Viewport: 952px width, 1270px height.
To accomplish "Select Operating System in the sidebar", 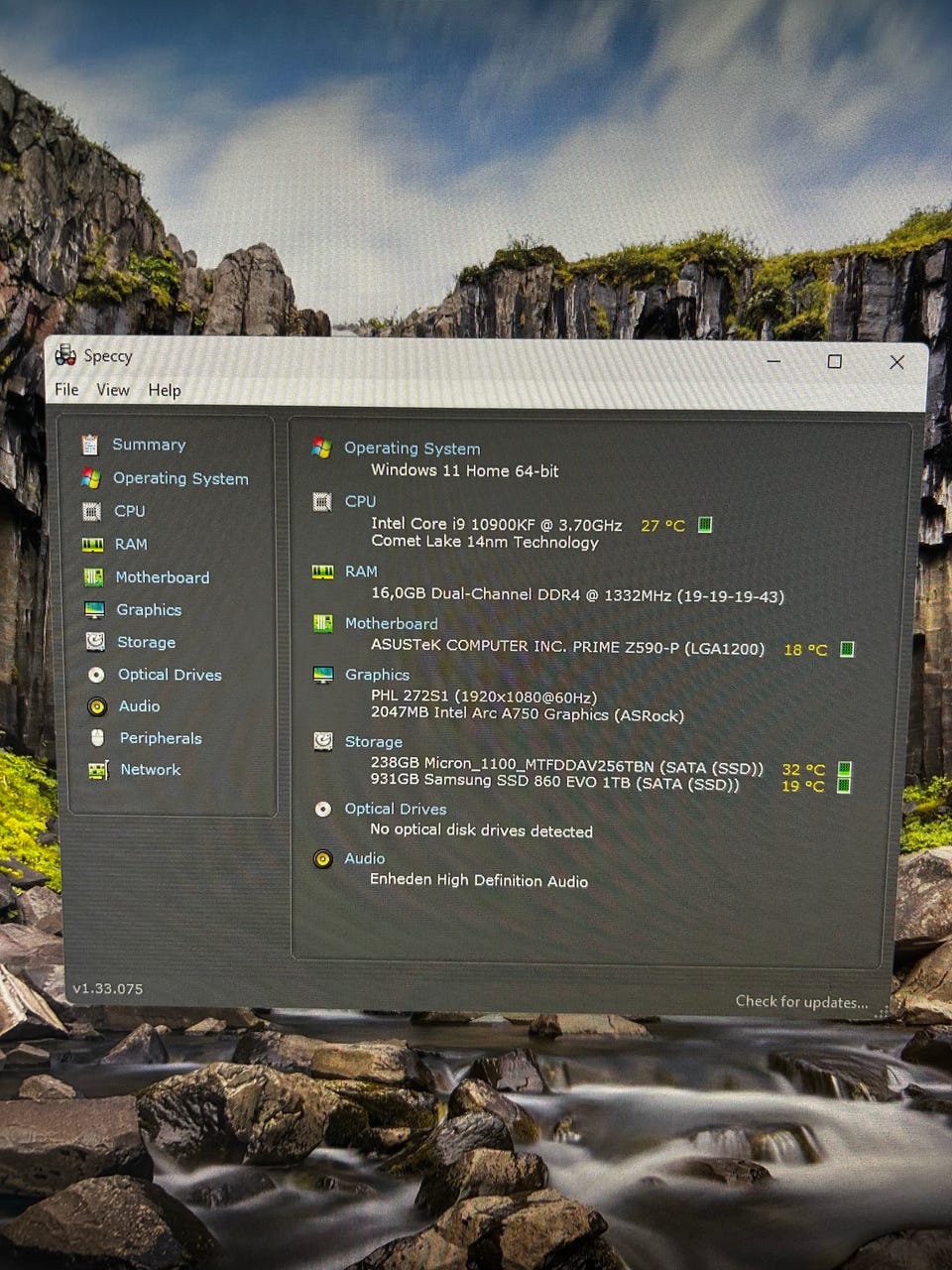I will [x=180, y=478].
